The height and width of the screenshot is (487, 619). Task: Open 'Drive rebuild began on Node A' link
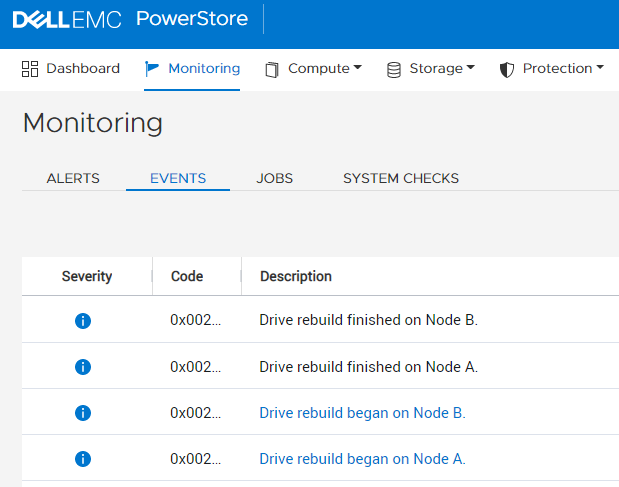(x=362, y=459)
